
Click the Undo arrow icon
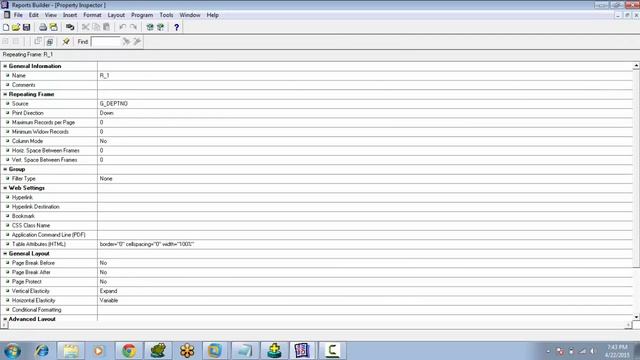click(123, 27)
